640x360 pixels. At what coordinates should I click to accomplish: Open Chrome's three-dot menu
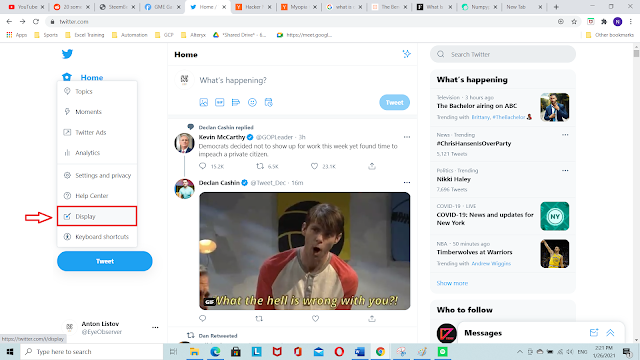click(631, 22)
